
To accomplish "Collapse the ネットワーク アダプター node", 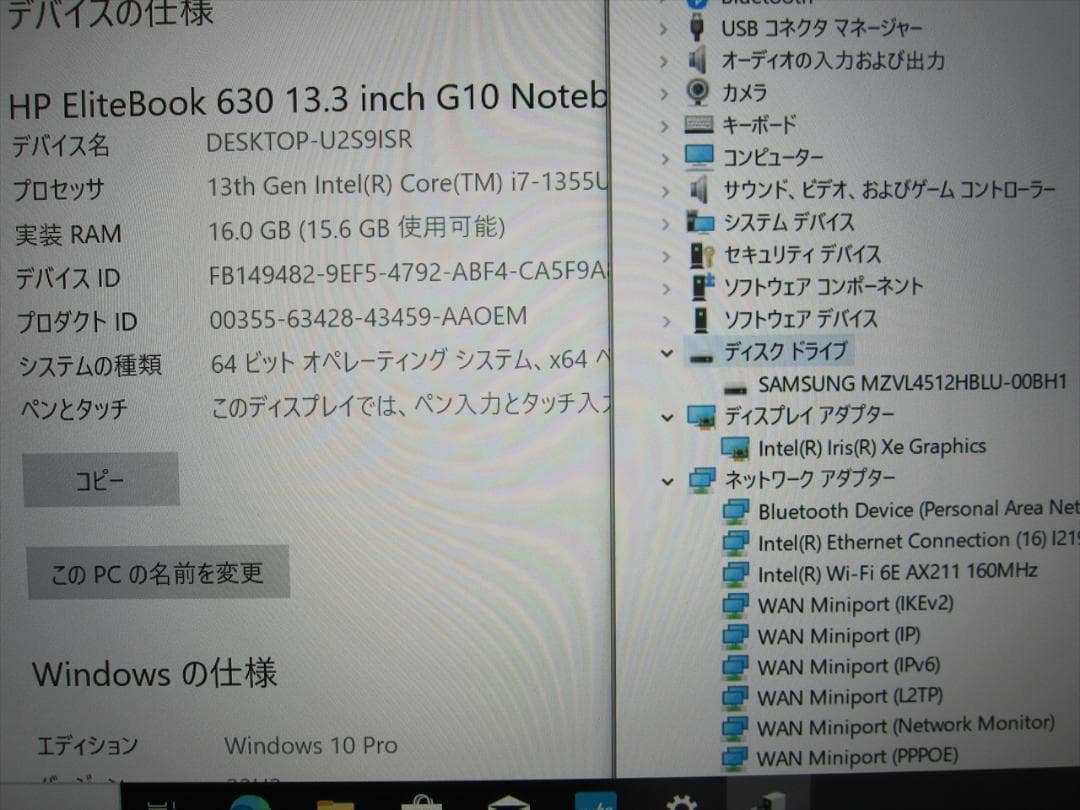I will click(667, 481).
